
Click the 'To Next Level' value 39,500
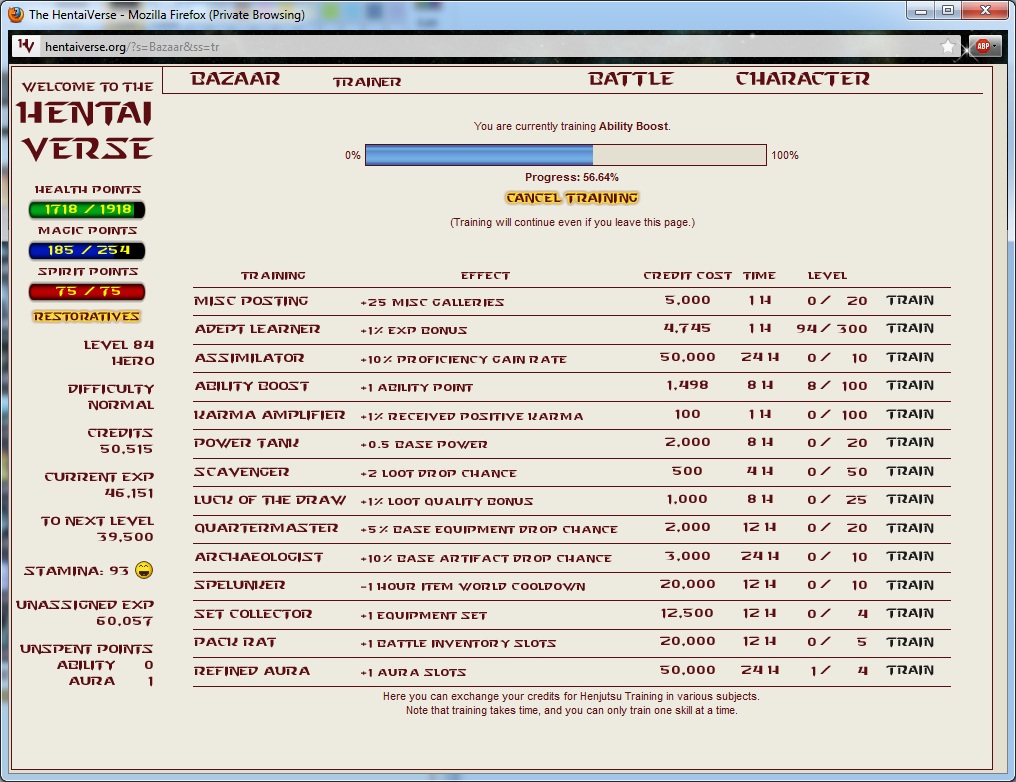pyautogui.click(x=125, y=536)
